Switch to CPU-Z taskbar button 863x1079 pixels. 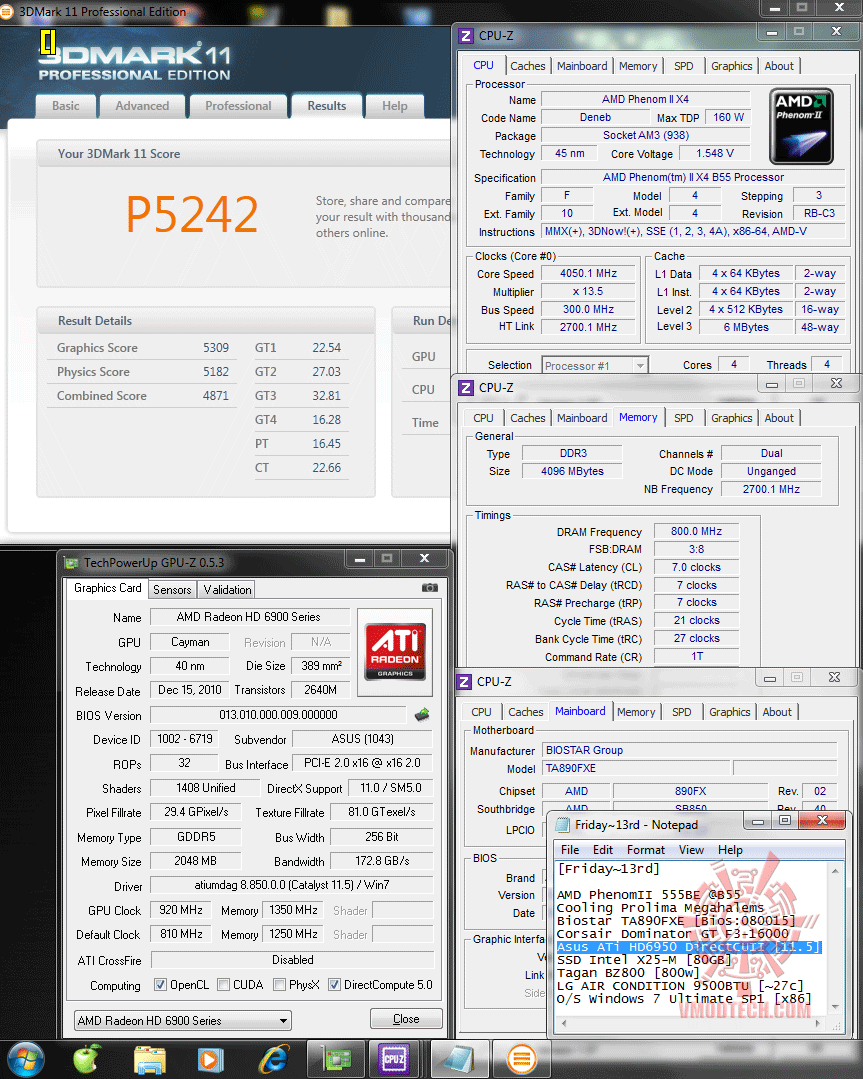pos(394,1060)
